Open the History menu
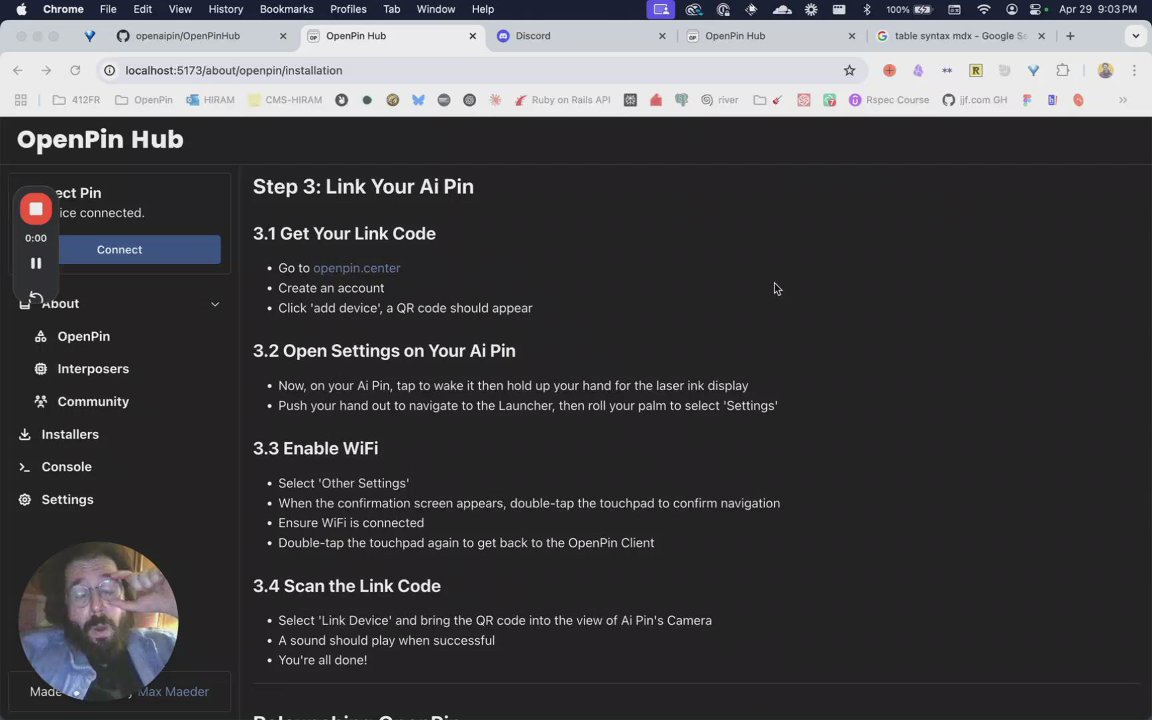The image size is (1152, 720). [226, 10]
